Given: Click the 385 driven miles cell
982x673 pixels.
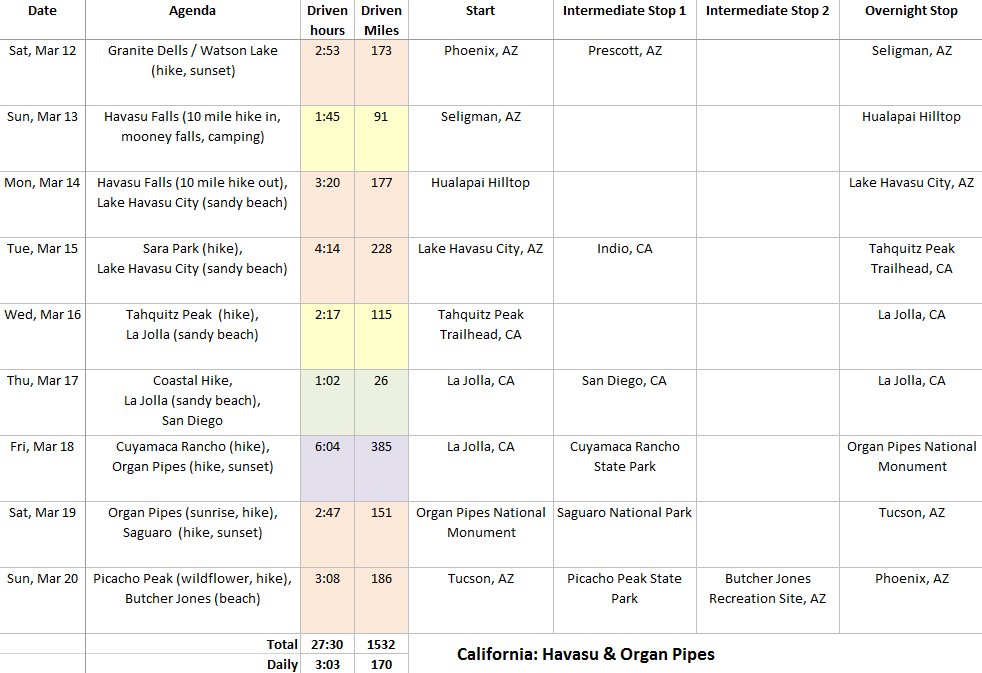Looking at the screenshot, I should coord(381,447).
